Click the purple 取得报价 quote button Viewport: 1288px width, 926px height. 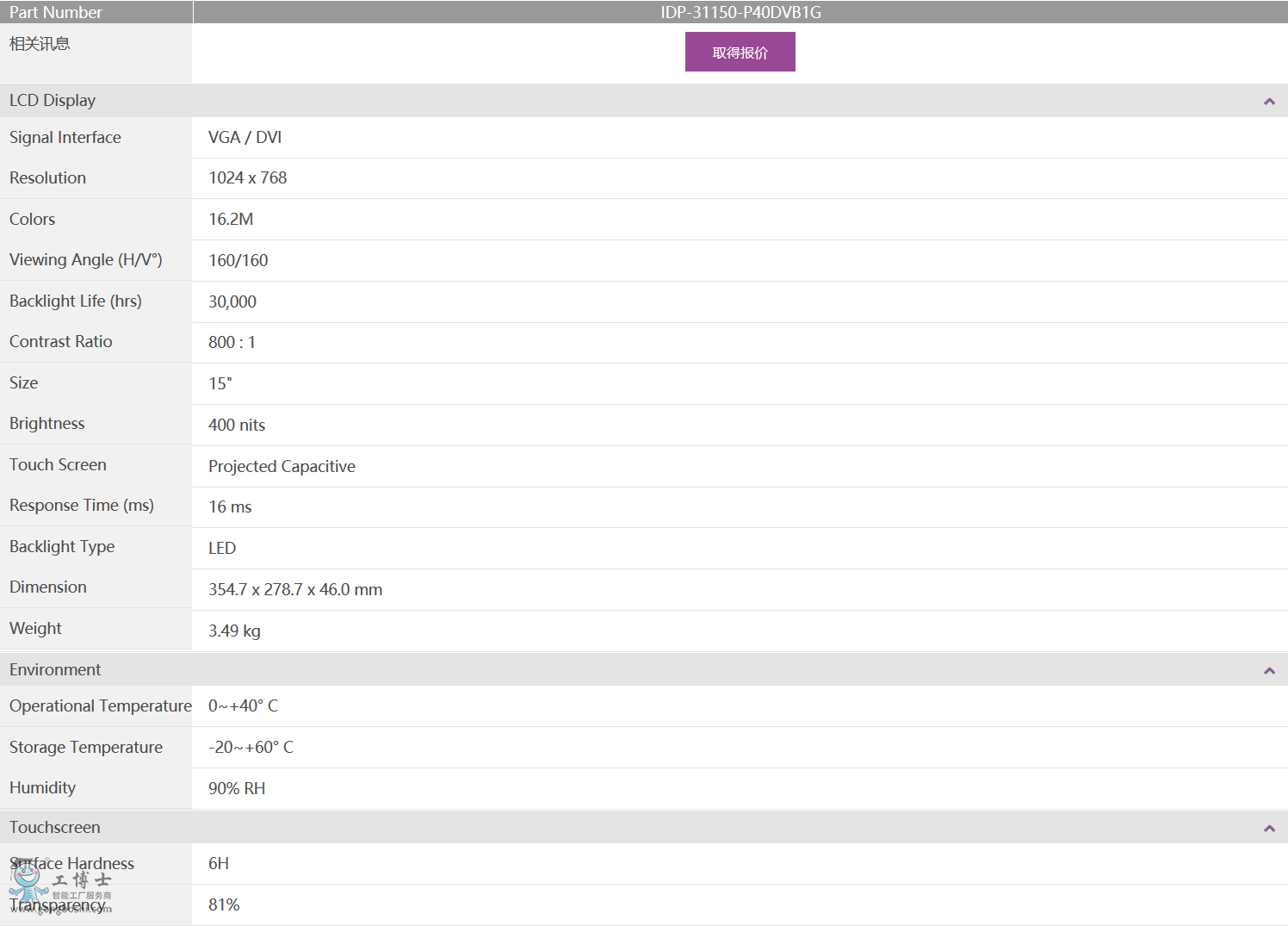(740, 52)
